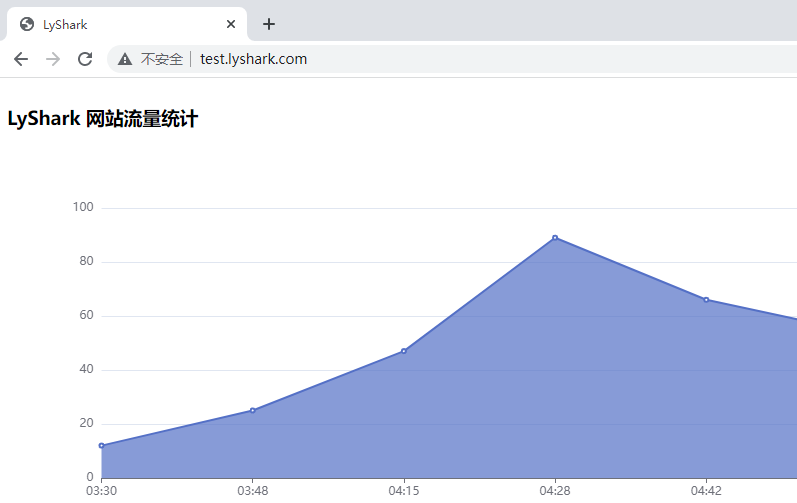Select the peak data point at 04:28

point(555,238)
